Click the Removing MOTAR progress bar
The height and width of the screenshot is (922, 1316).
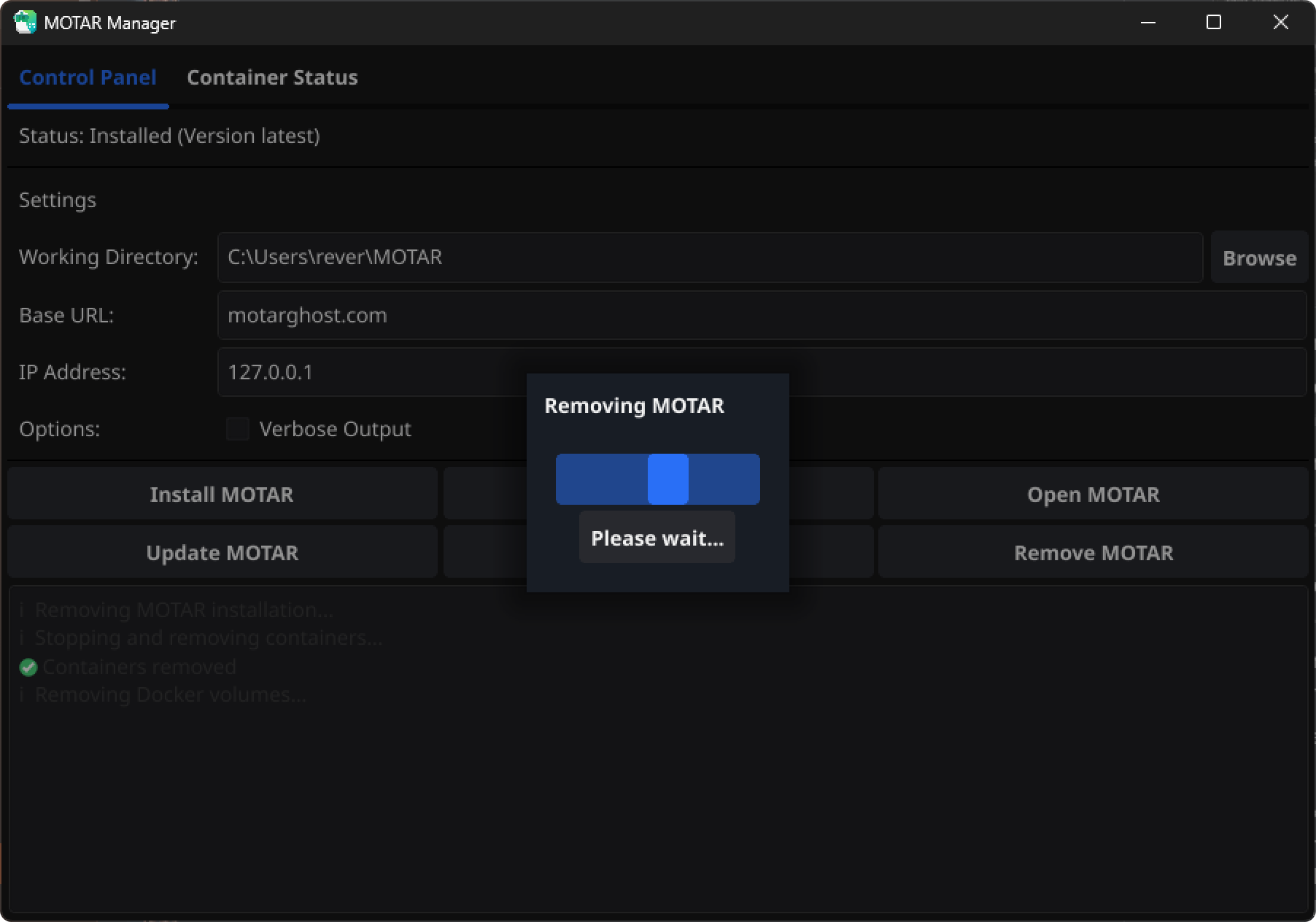pos(657,479)
